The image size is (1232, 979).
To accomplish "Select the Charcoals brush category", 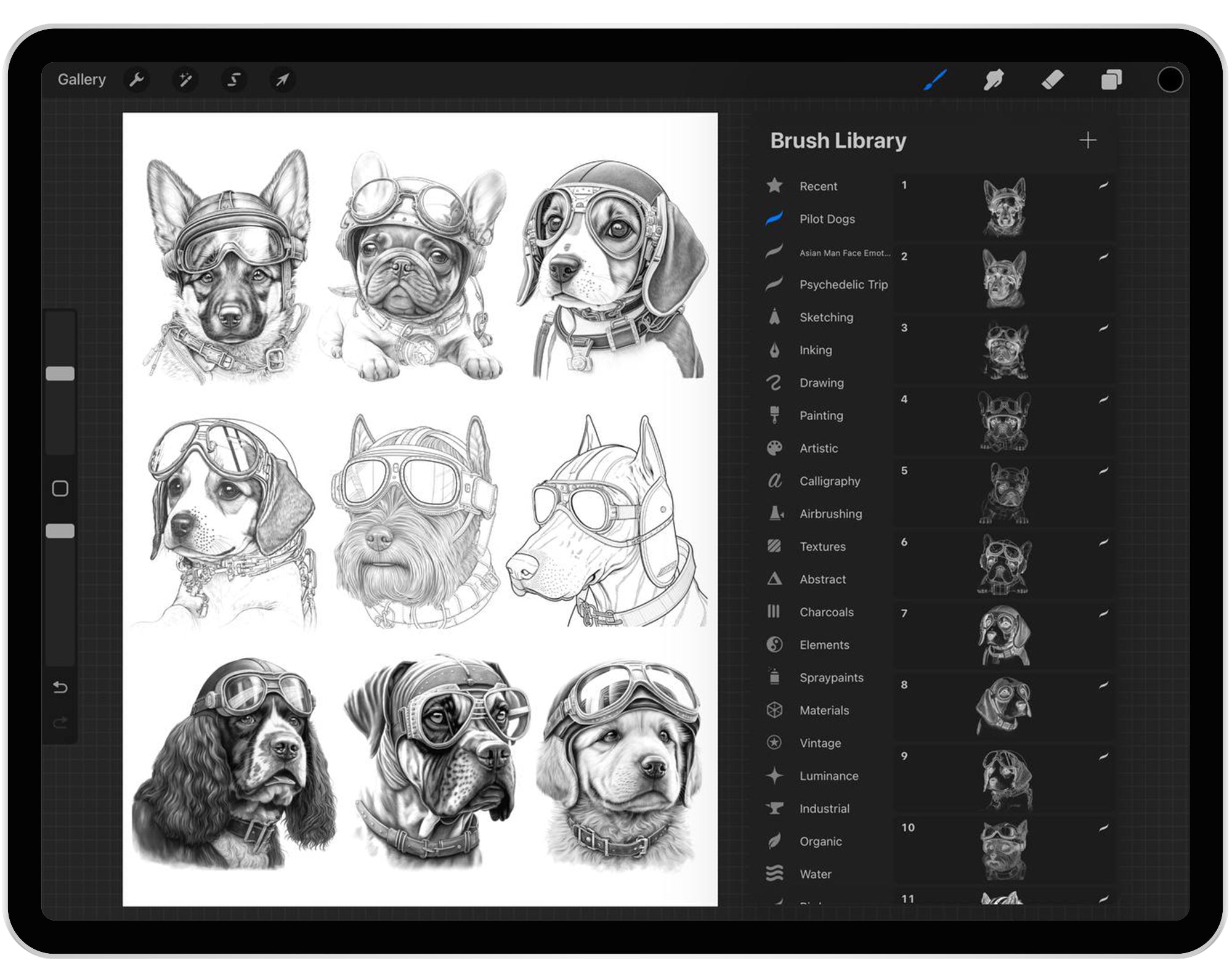I will [x=826, y=612].
